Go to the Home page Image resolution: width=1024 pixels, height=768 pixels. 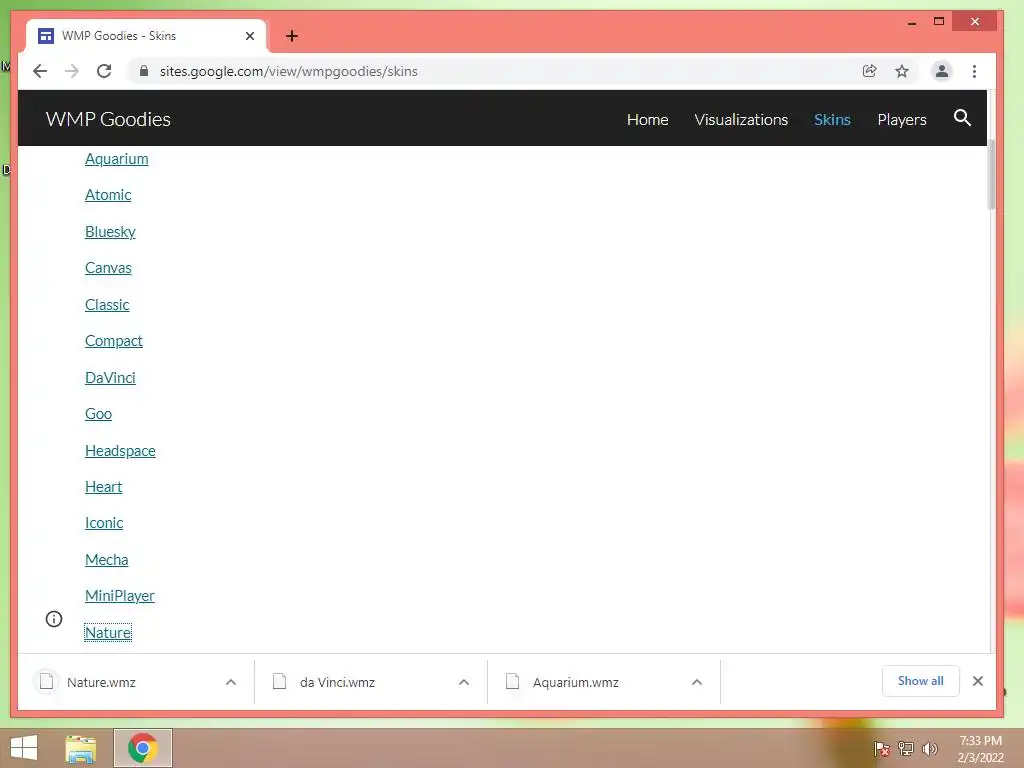click(647, 120)
